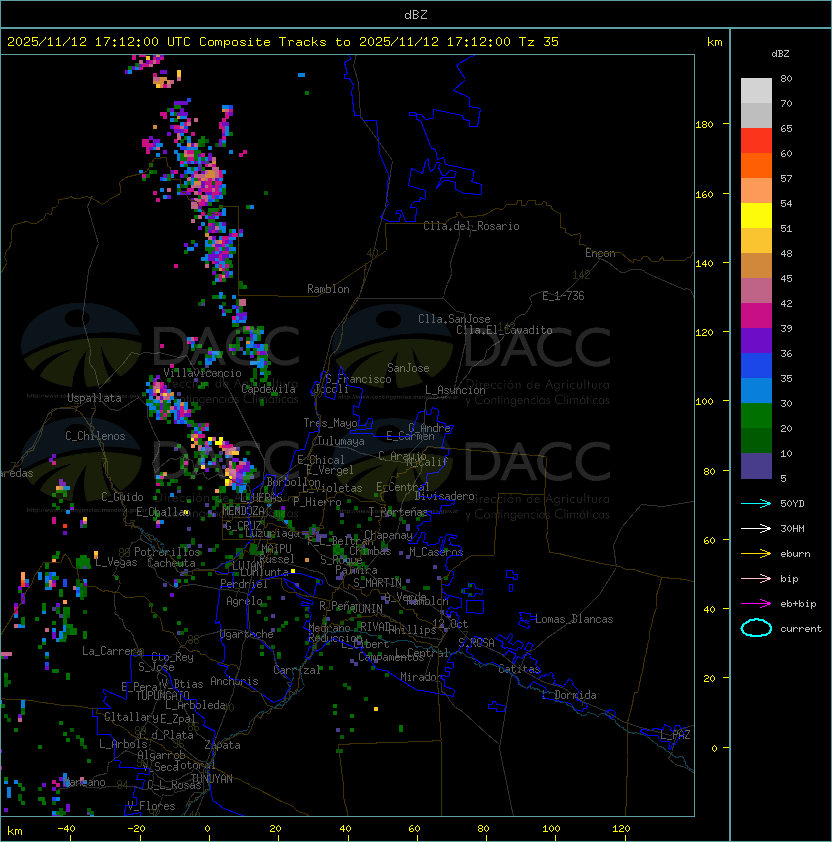Click the 'S_Francisco' place label

point(358,379)
